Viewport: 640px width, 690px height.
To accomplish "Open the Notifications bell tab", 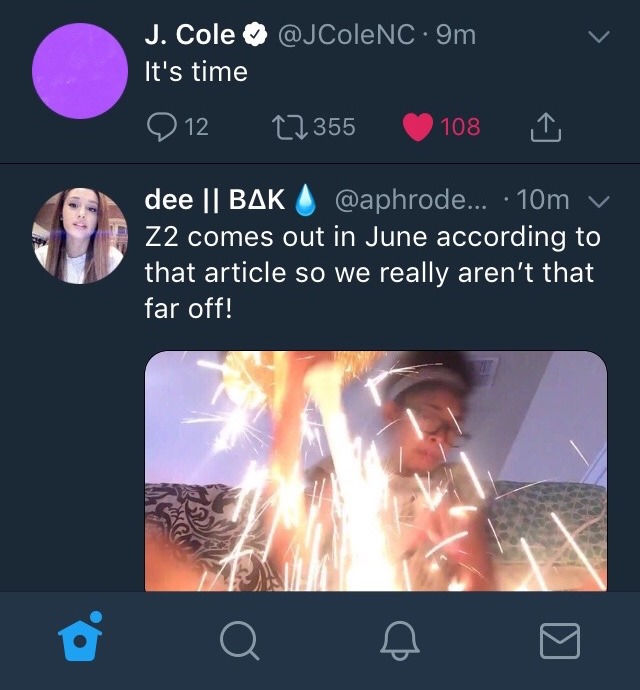I will (x=400, y=640).
